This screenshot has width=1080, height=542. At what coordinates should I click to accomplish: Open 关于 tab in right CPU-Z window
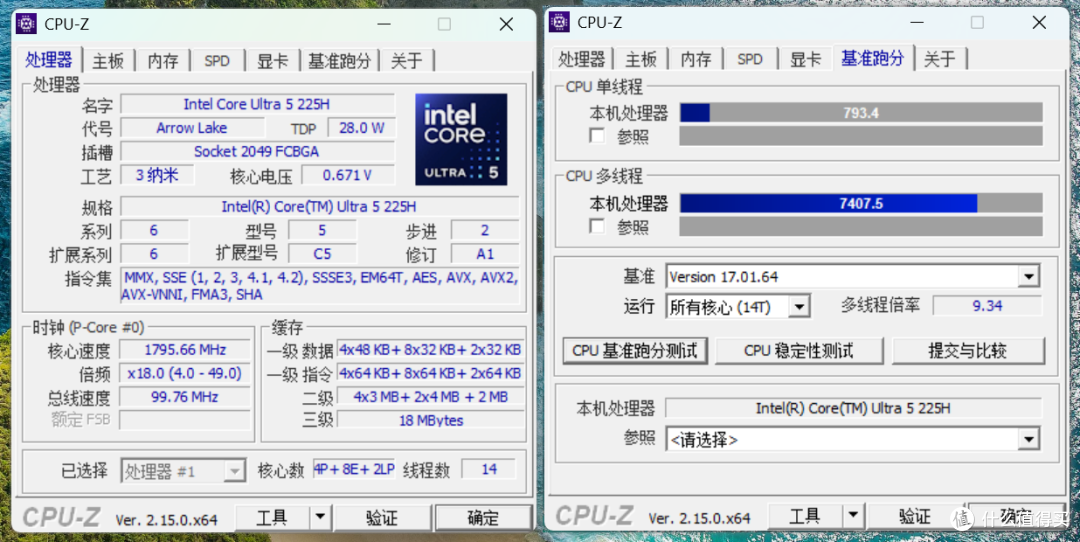[939, 59]
